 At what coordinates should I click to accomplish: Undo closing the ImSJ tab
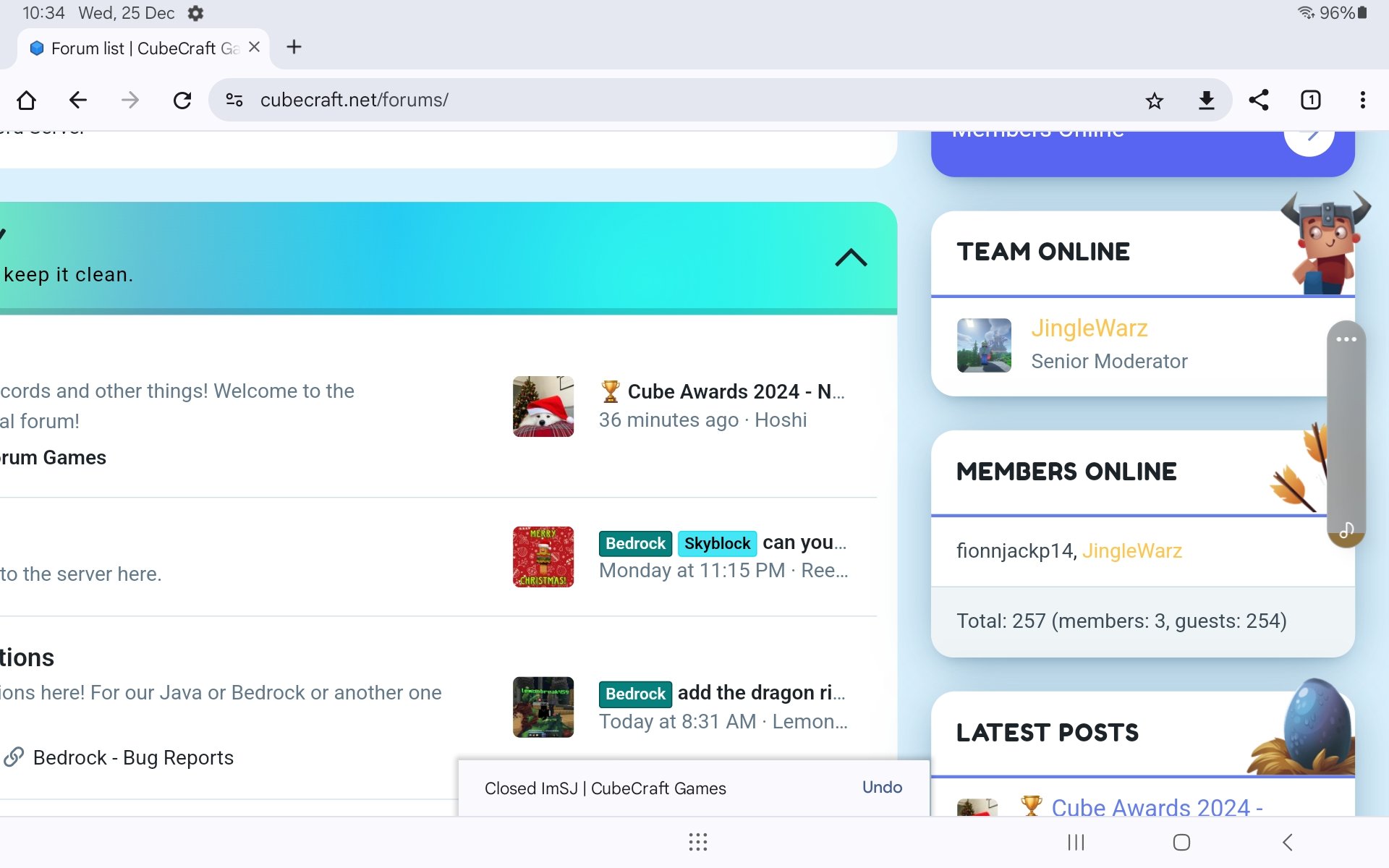(x=882, y=788)
